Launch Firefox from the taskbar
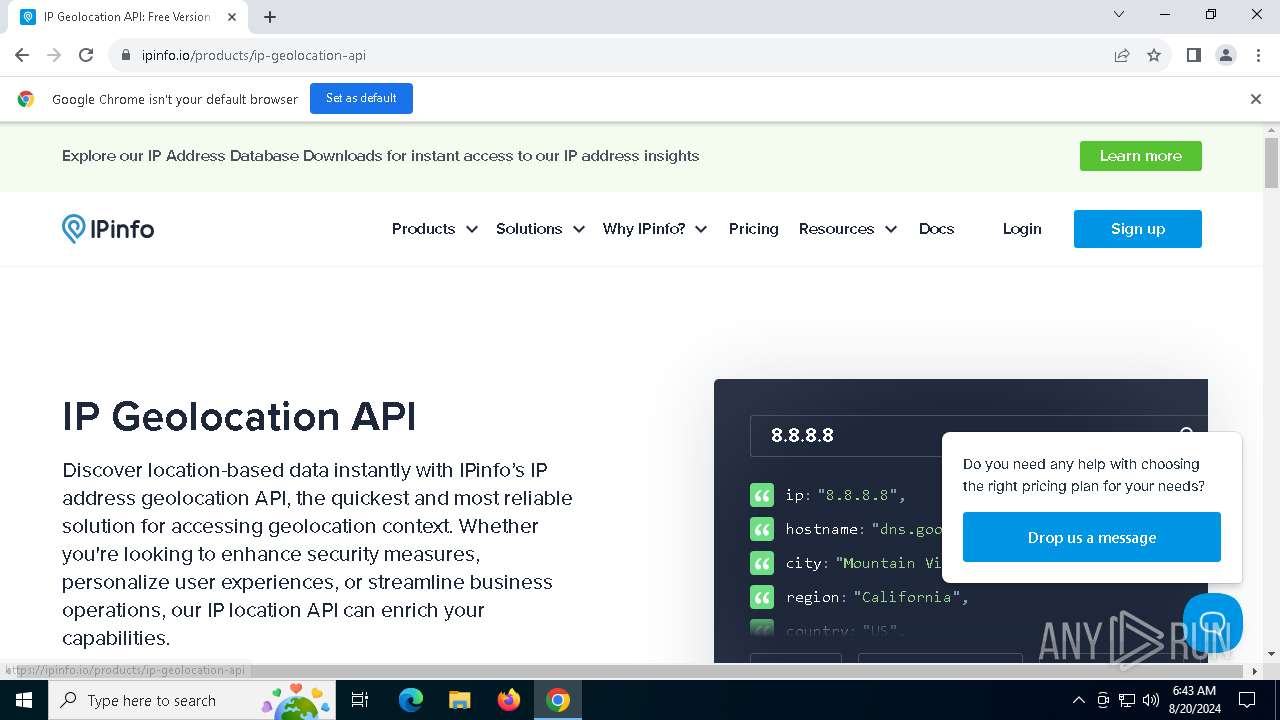 509,700
